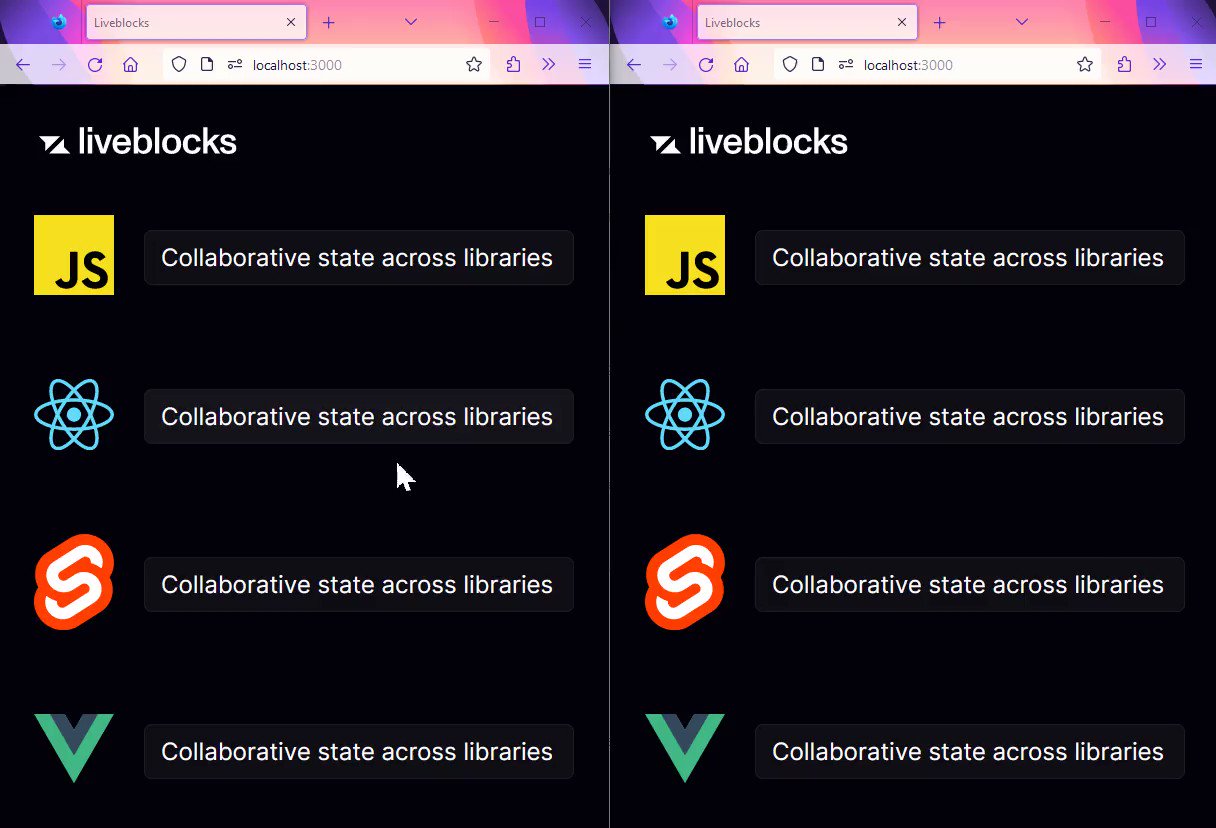
Task: Open Extensions in the right browser
Action: [1124, 65]
